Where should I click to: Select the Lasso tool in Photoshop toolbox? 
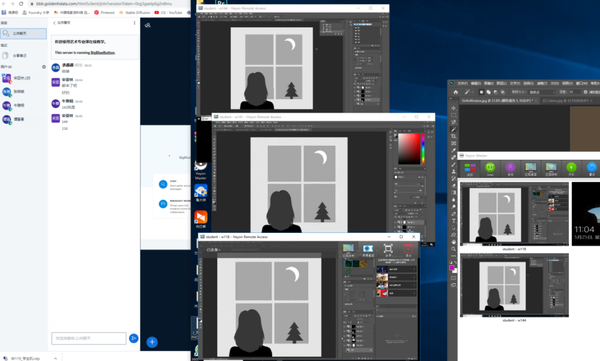point(453,122)
